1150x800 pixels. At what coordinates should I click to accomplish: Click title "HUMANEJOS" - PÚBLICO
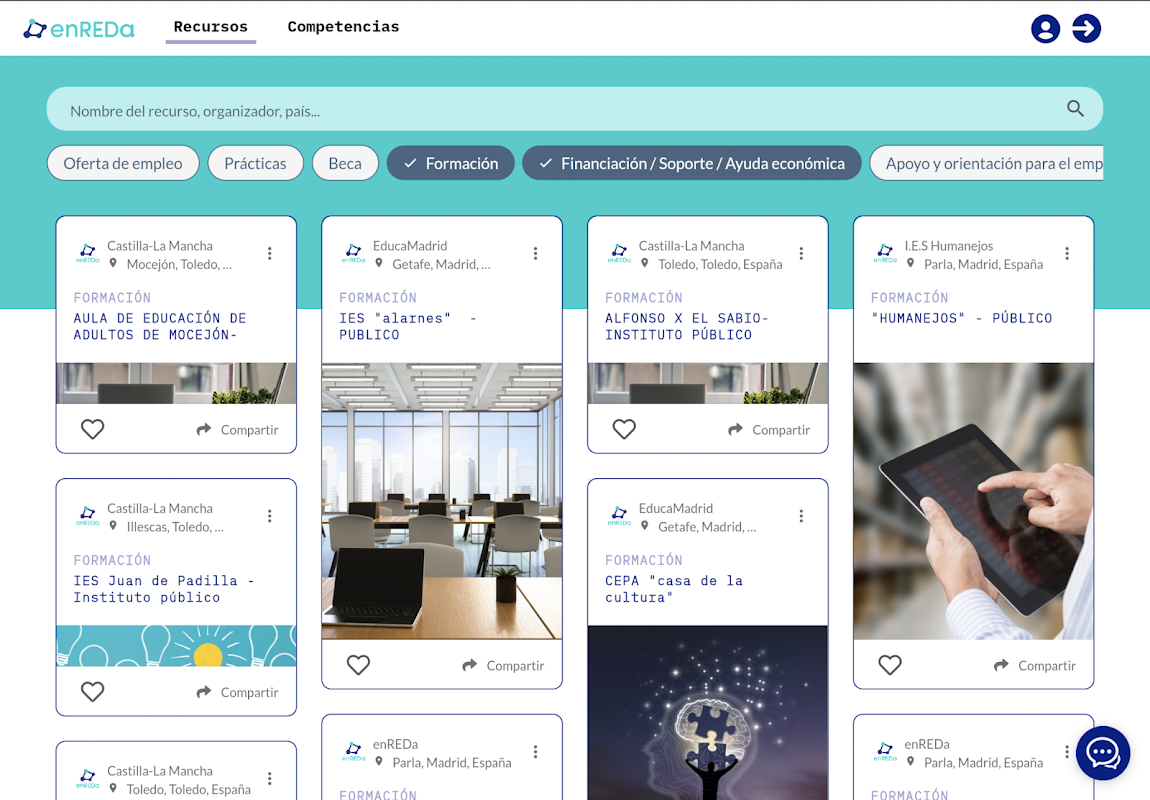coord(962,318)
